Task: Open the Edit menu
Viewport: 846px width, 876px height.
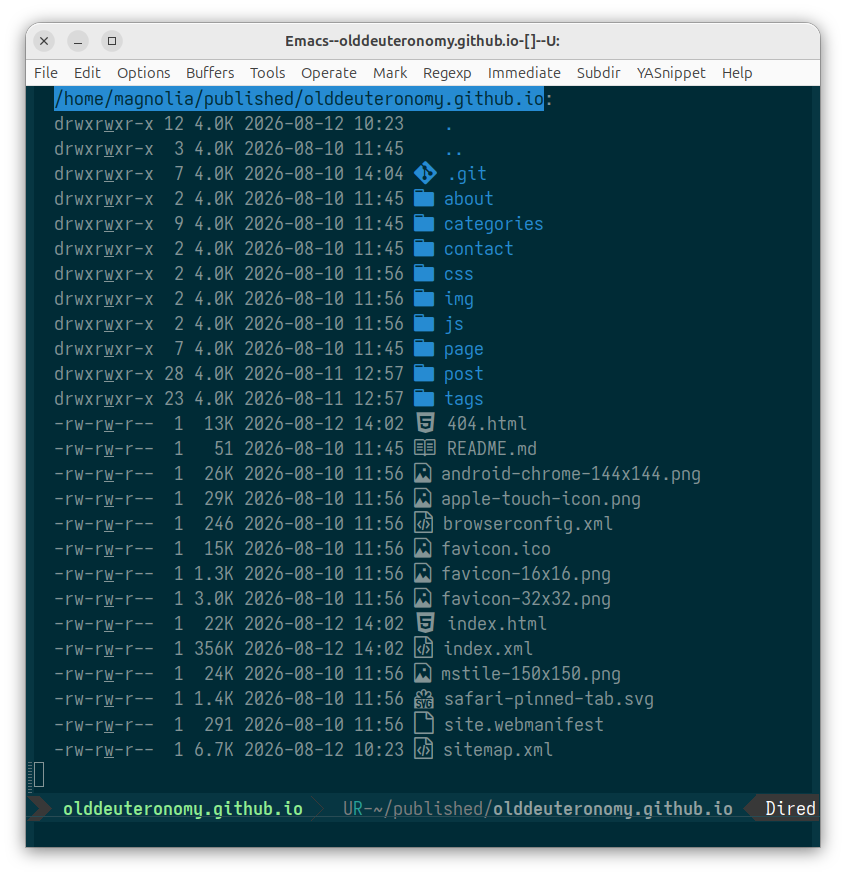Action: 87,73
